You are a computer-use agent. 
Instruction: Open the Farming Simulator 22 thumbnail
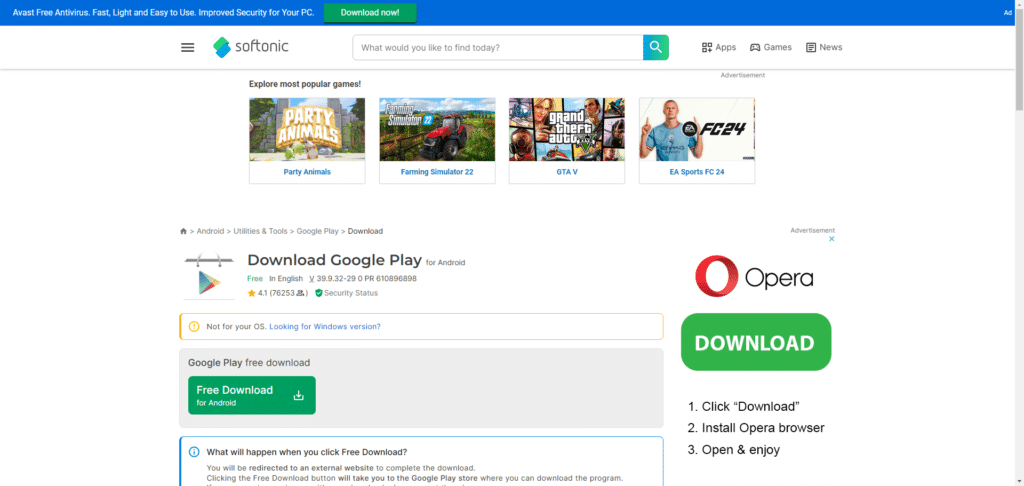(437, 129)
